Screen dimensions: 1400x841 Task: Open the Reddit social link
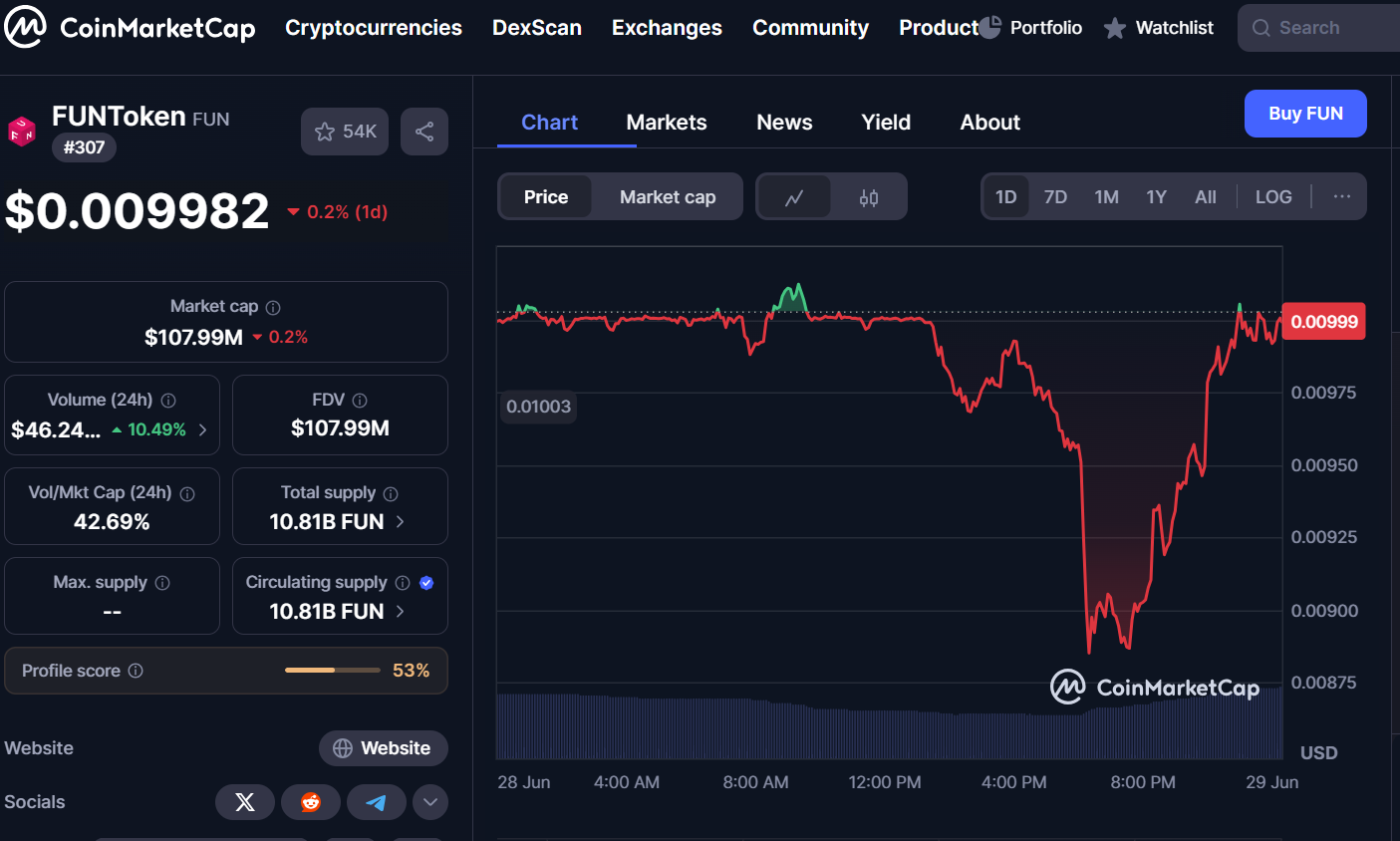(x=311, y=802)
